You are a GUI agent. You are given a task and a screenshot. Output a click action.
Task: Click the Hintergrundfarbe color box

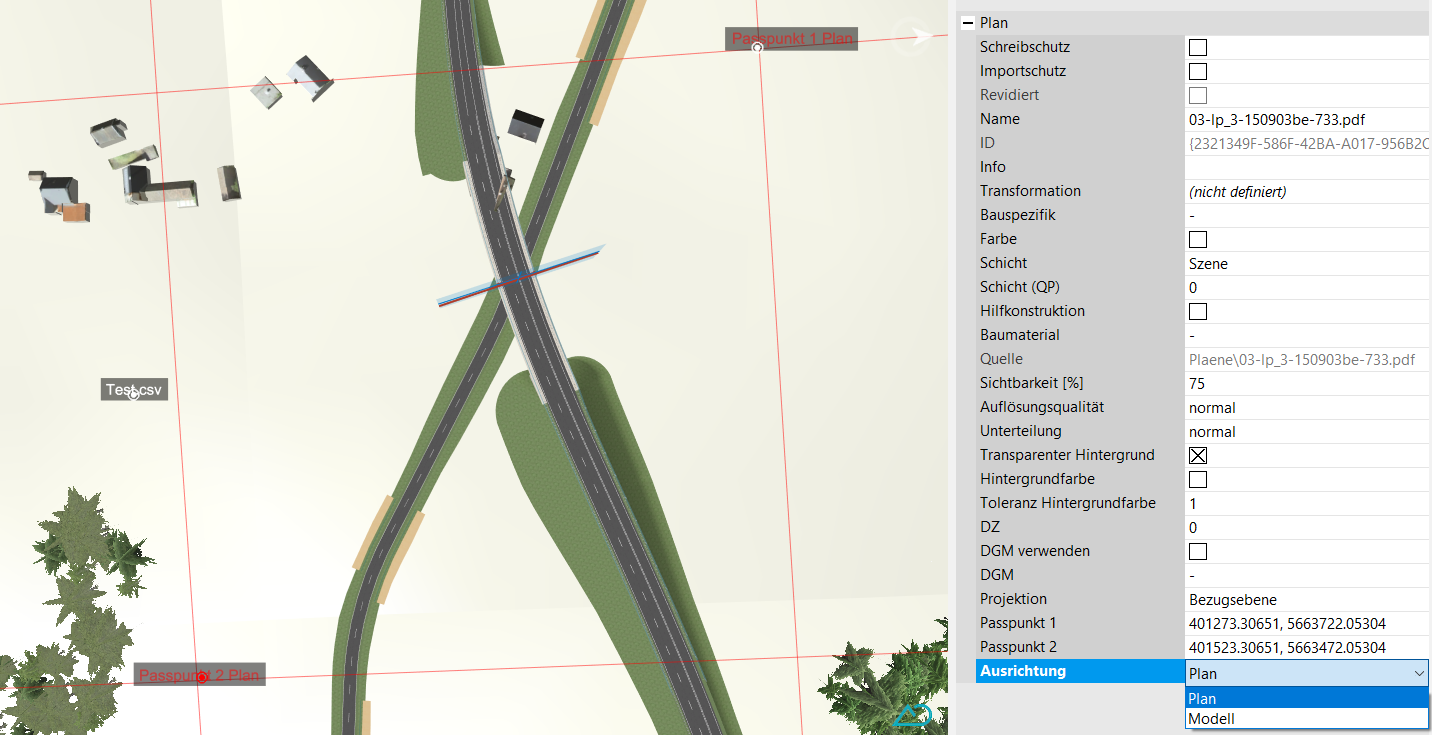[1197, 479]
